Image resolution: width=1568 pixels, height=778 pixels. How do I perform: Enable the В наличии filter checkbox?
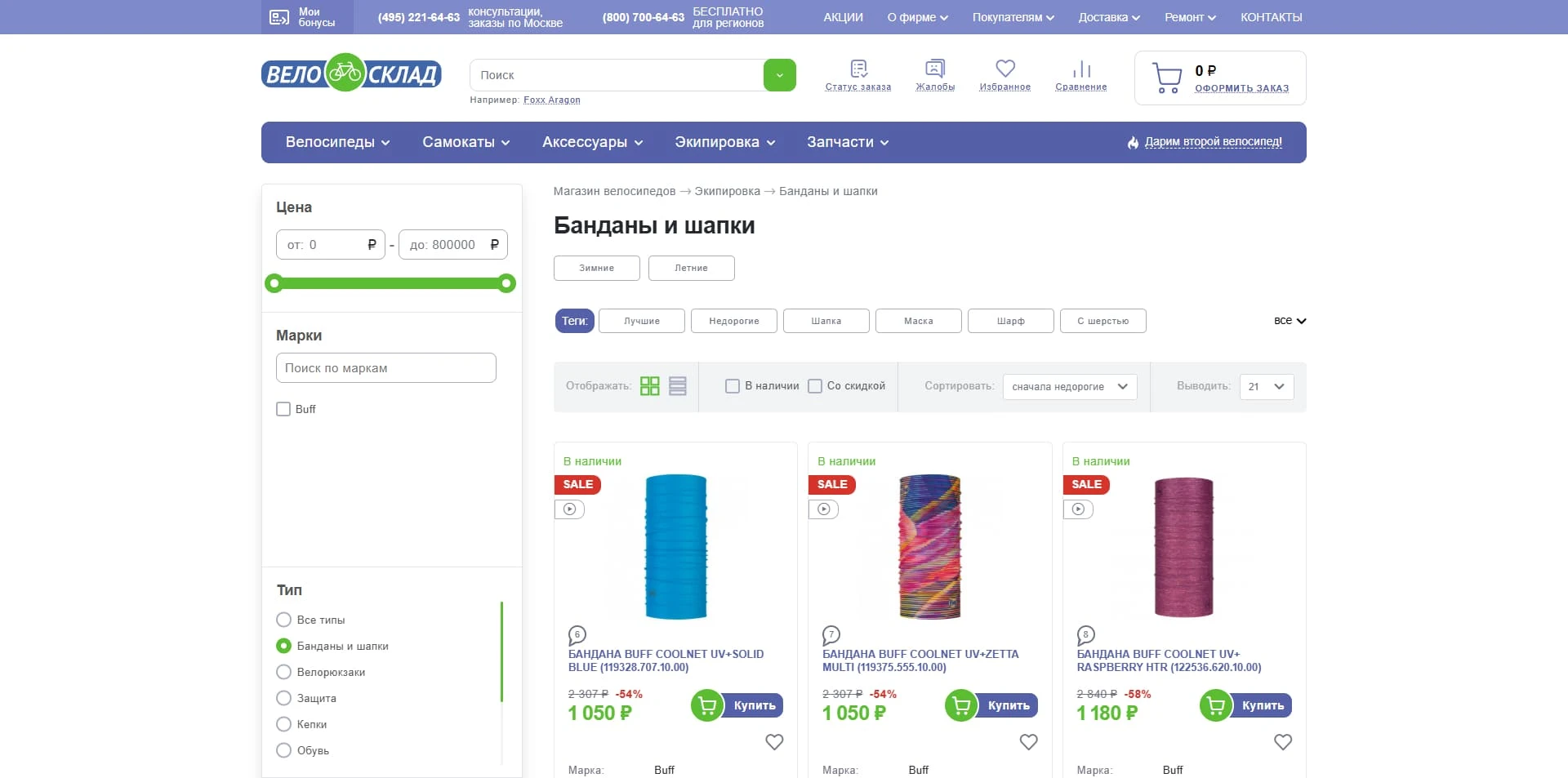point(733,386)
